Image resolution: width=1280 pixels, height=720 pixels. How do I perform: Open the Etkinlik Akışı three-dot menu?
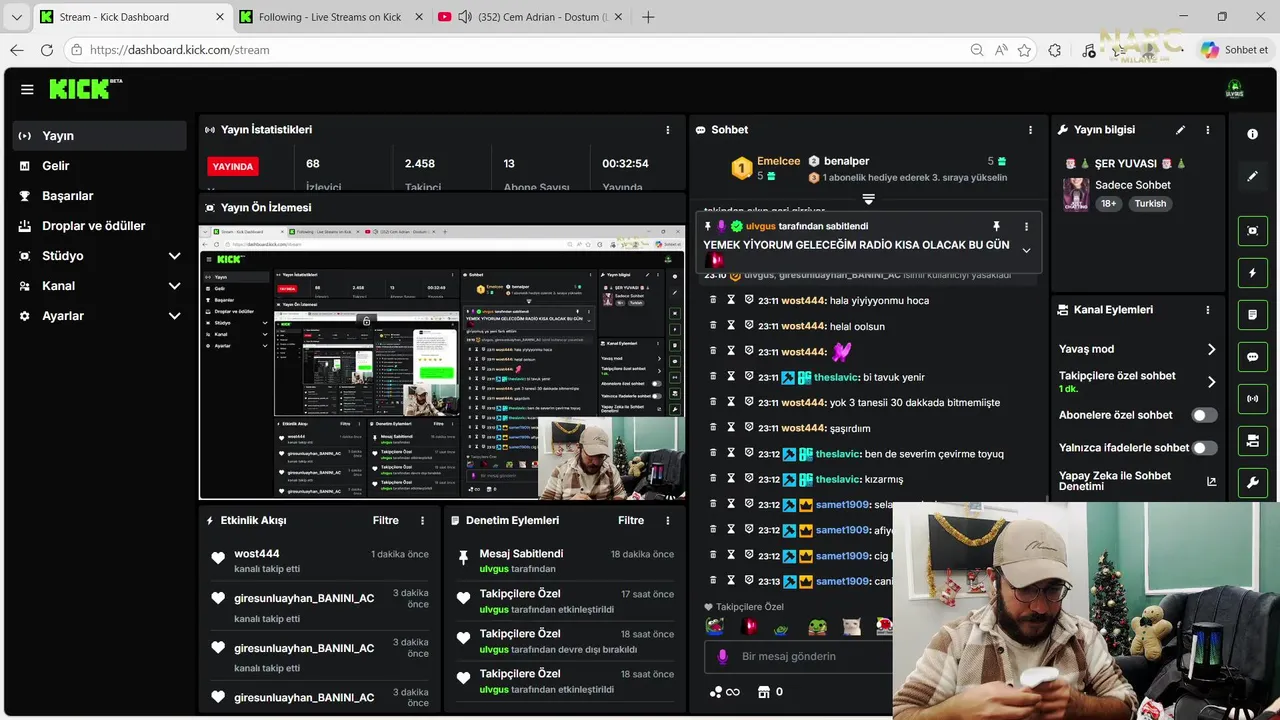pyautogui.click(x=422, y=521)
